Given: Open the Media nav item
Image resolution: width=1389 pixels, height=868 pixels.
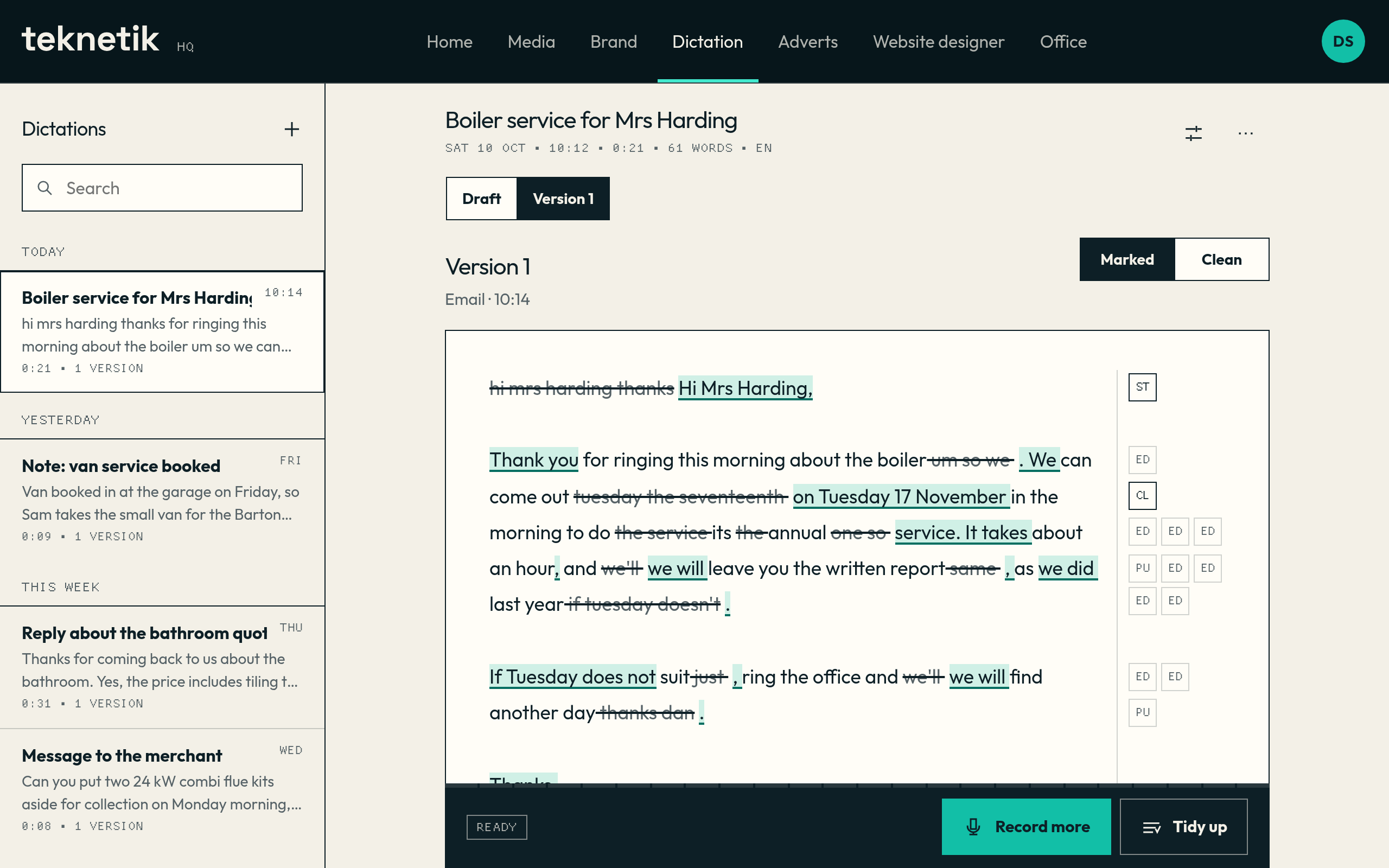Looking at the screenshot, I should click(x=531, y=41).
